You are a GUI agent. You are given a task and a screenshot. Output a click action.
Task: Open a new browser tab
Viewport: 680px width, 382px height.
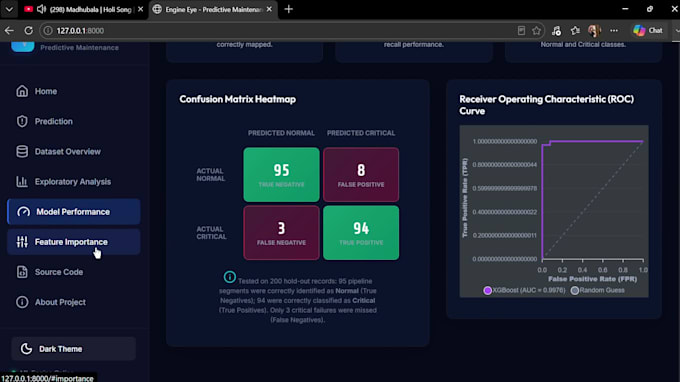[x=288, y=9]
